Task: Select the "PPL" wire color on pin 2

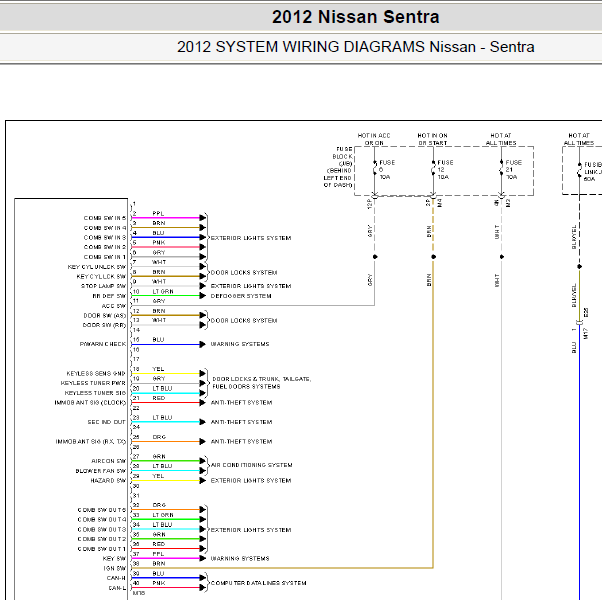Action: (158, 213)
